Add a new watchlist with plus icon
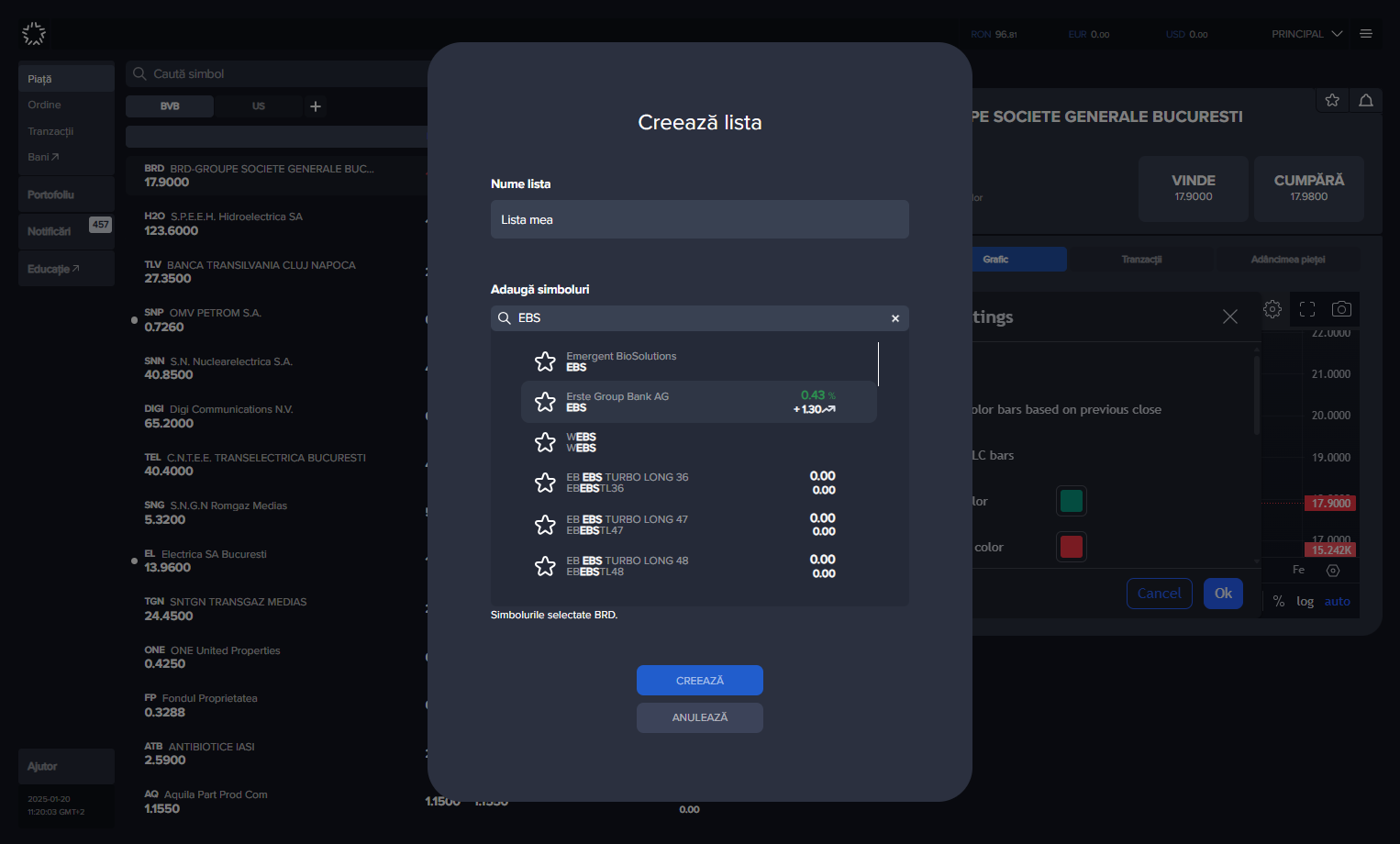Screen dimensions: 1400x844 click(x=316, y=106)
